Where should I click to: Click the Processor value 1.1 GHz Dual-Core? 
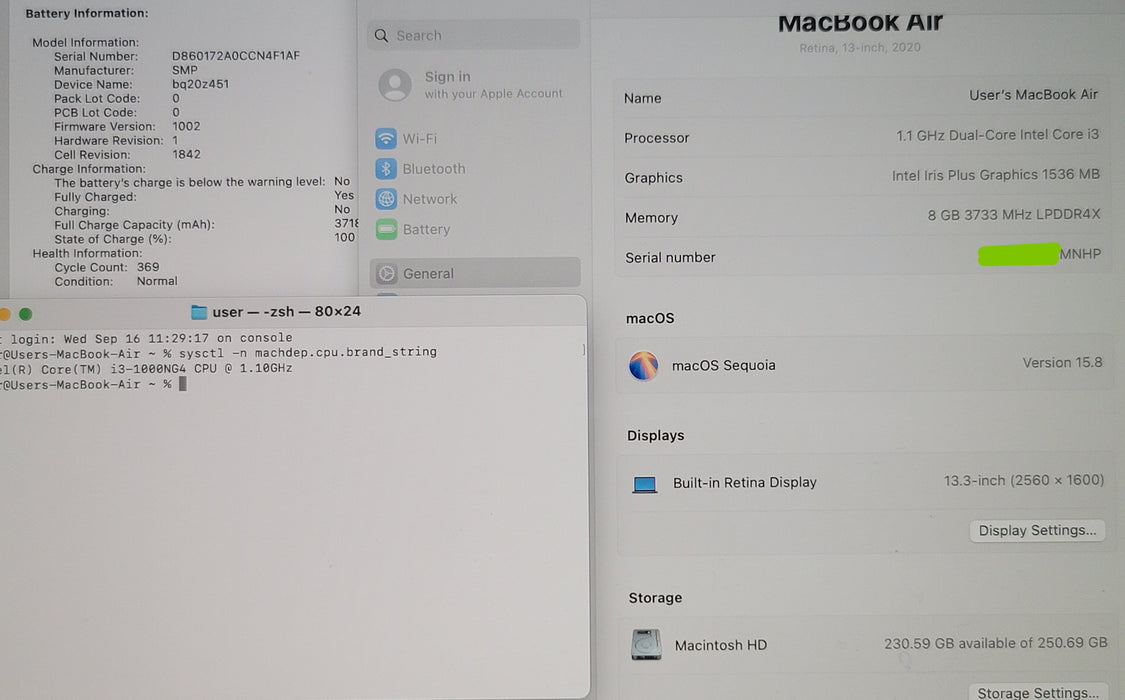[x=997, y=135]
